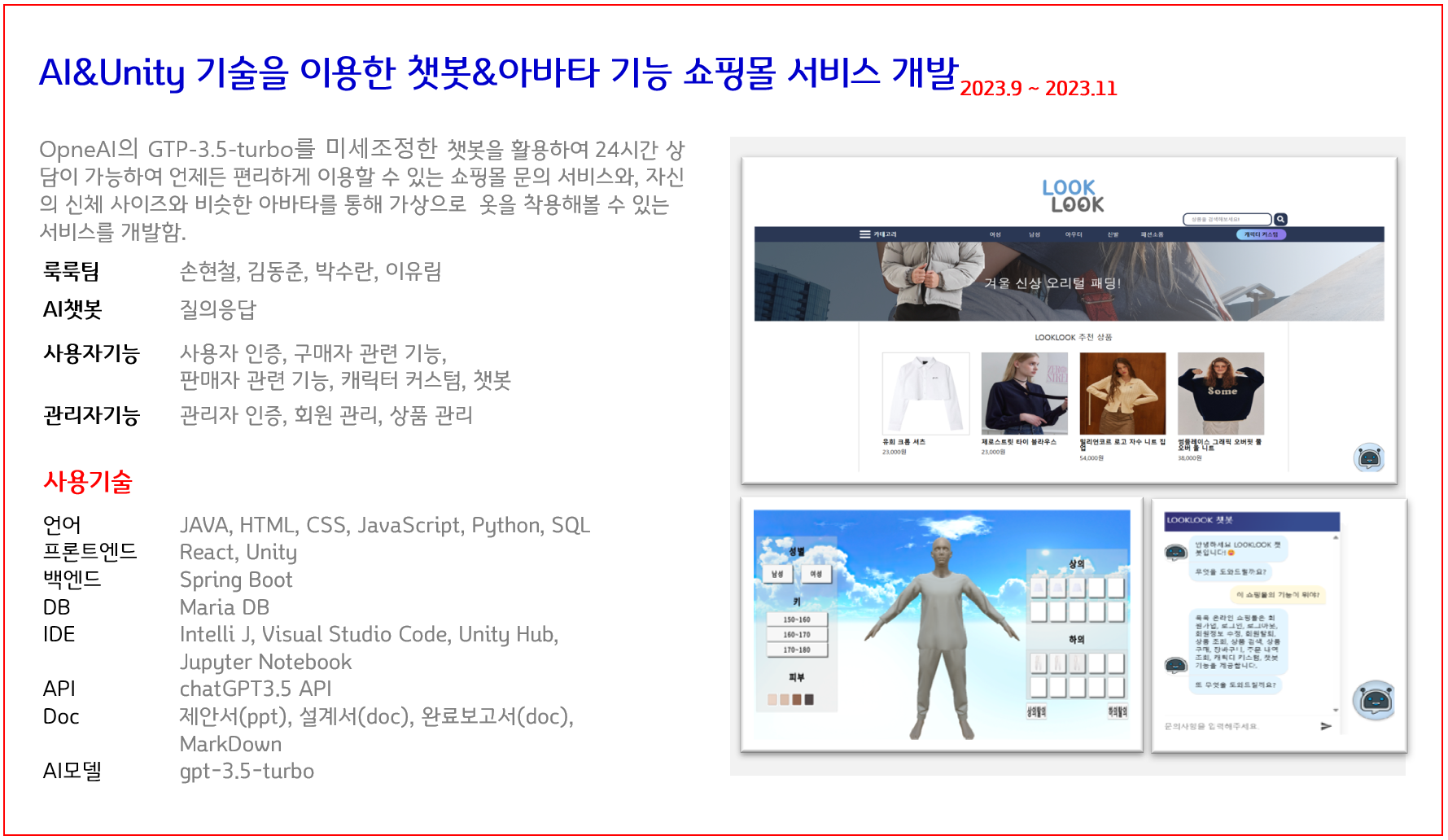Click user message 이 쇼핑몰의 기능이 뭐야?
1448x840 pixels.
(1278, 595)
